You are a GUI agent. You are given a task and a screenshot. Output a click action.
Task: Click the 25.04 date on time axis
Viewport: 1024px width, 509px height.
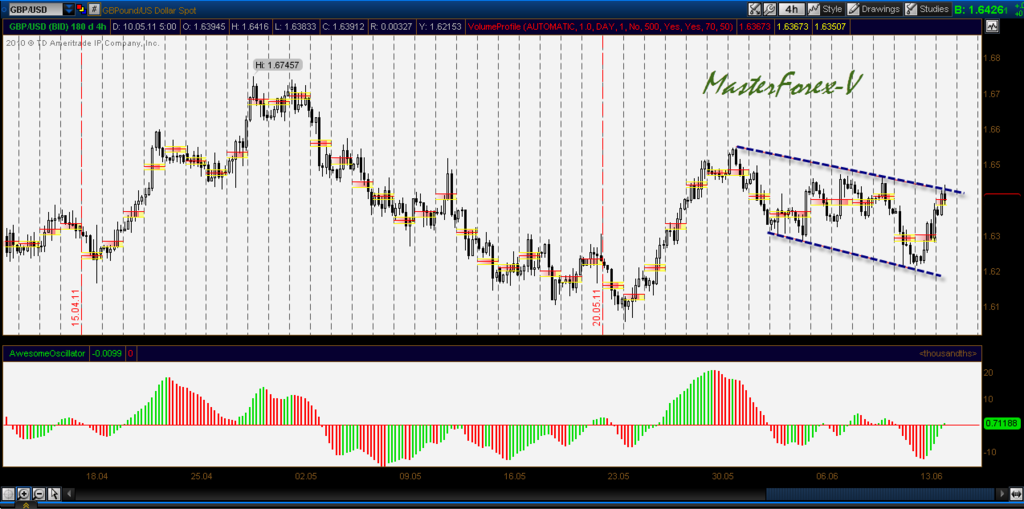[201, 476]
